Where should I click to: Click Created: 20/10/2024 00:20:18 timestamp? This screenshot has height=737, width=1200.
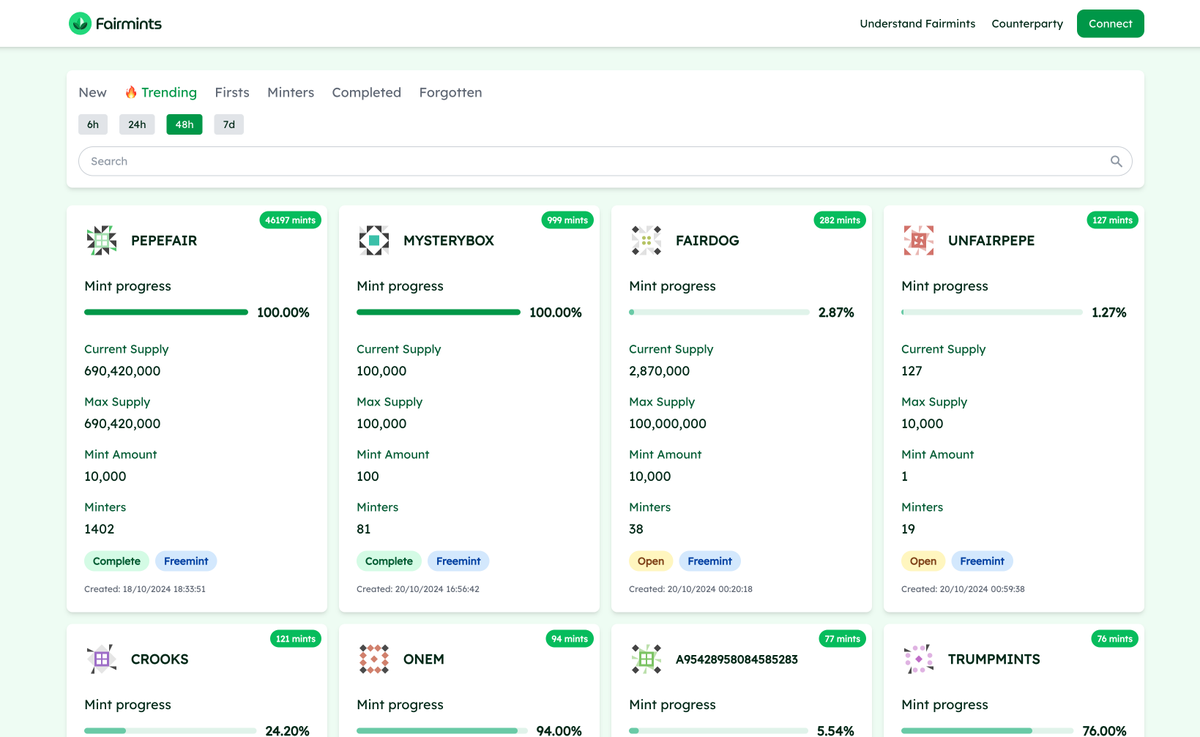pos(691,589)
